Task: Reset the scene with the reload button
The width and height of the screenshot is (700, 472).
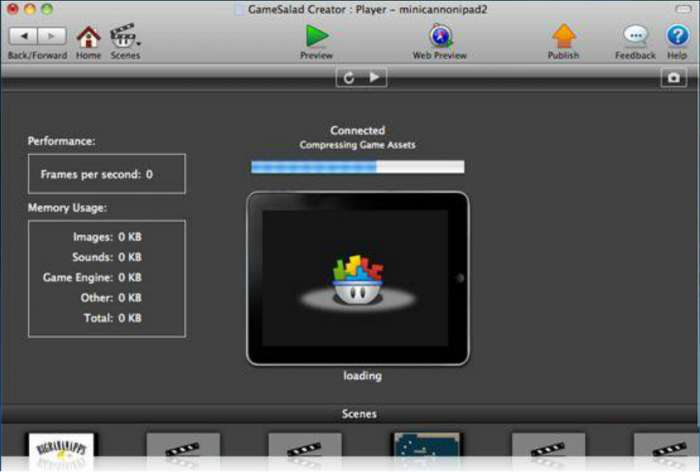Action: (349, 78)
